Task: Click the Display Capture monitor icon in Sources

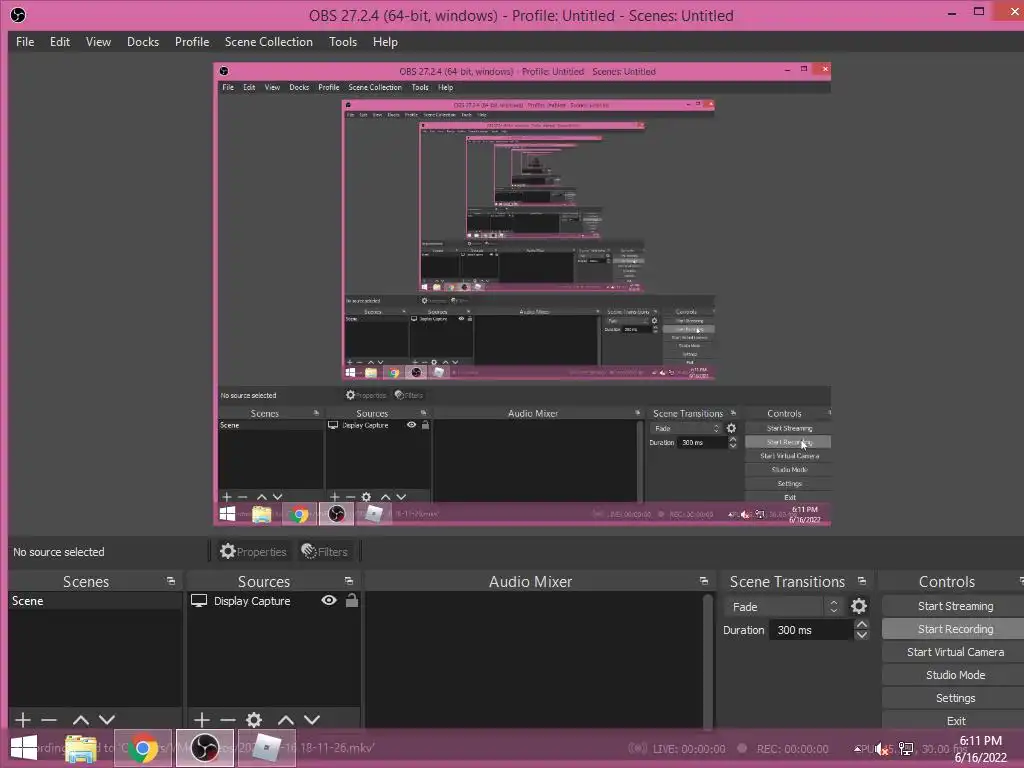Action: [x=199, y=600]
